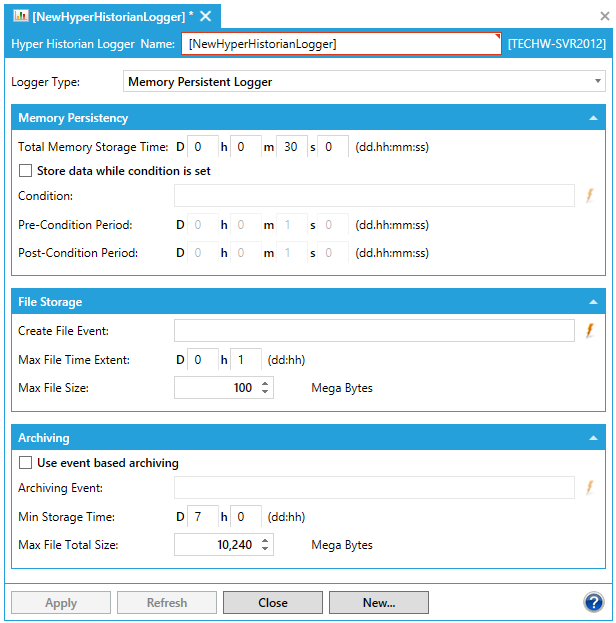This screenshot has width=616, height=623.
Task: Check Use event based archiving
Action: tap(26, 463)
